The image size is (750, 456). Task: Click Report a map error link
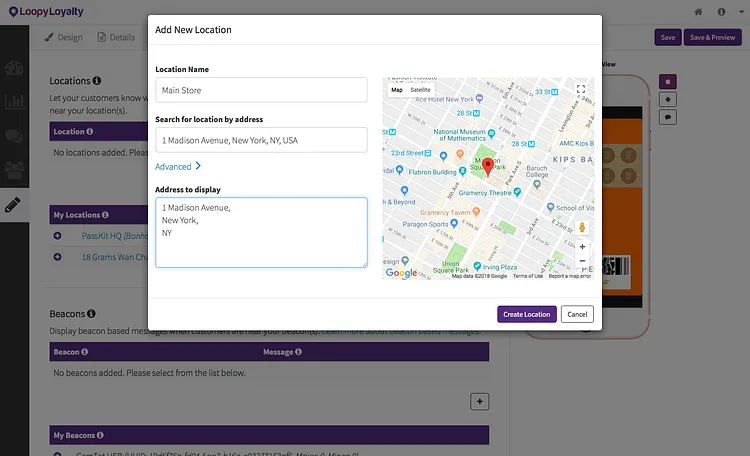(x=570, y=276)
